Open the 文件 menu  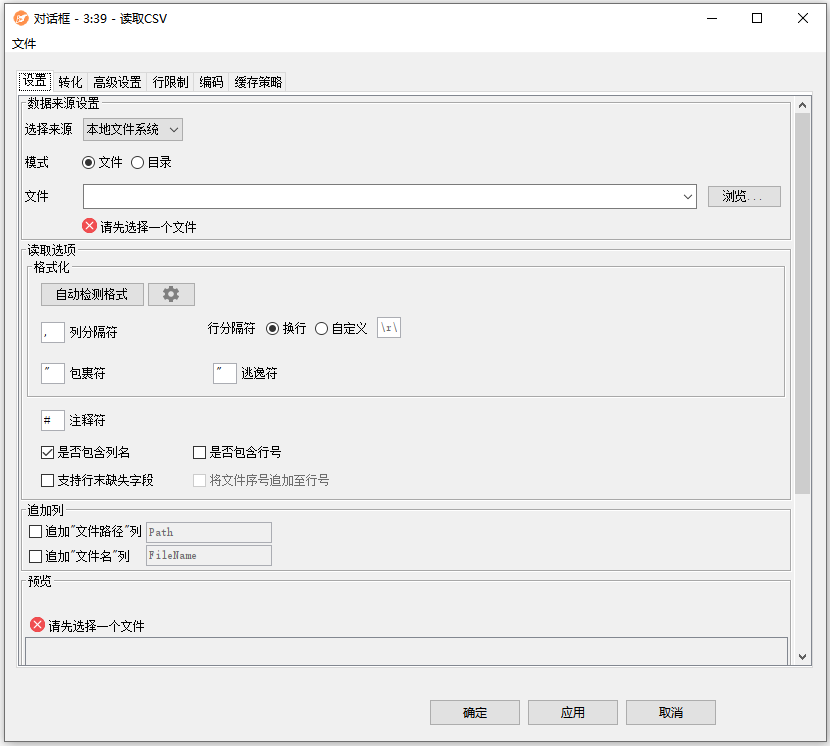[x=24, y=44]
